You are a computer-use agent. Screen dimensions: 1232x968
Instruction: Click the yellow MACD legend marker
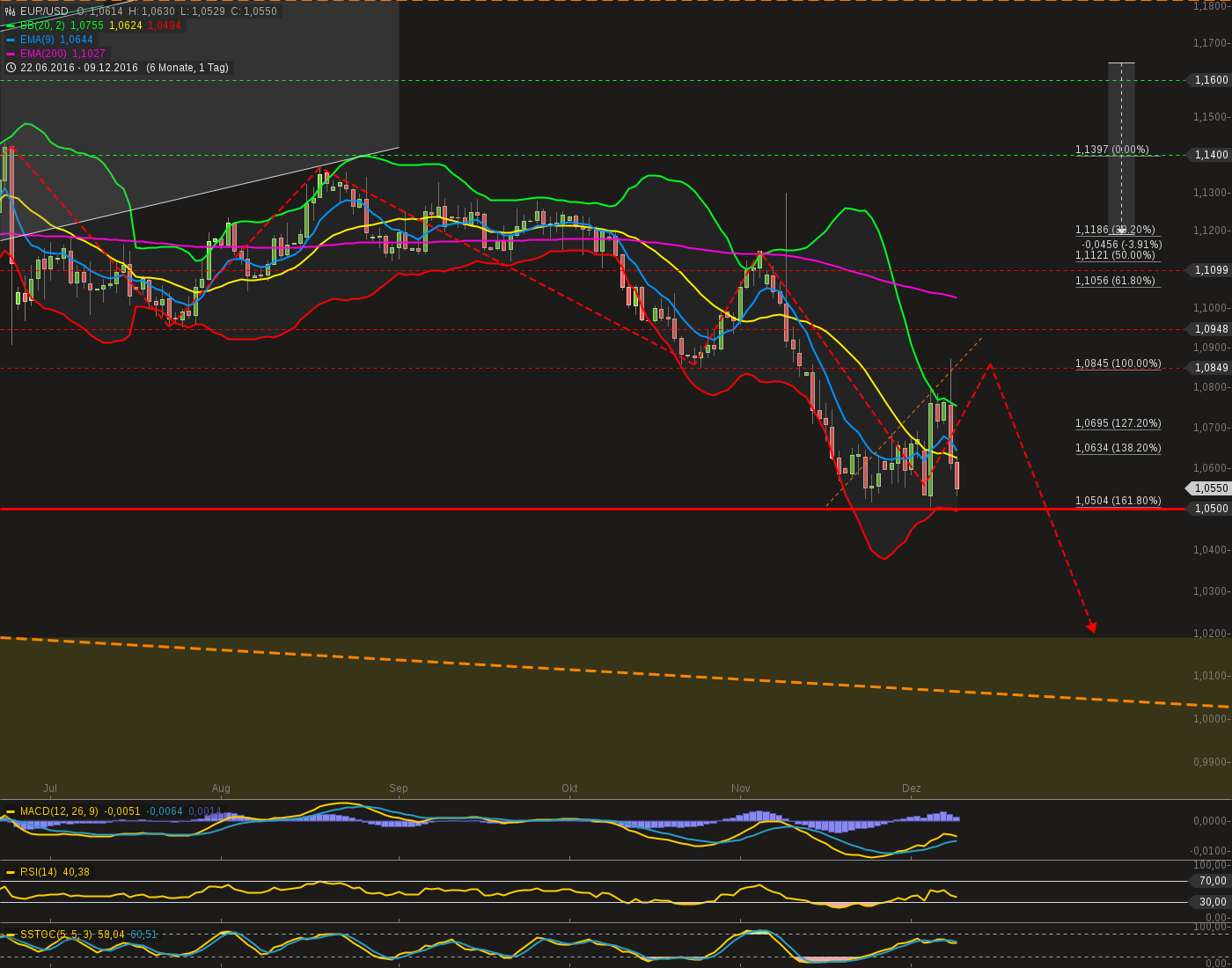click(x=11, y=811)
